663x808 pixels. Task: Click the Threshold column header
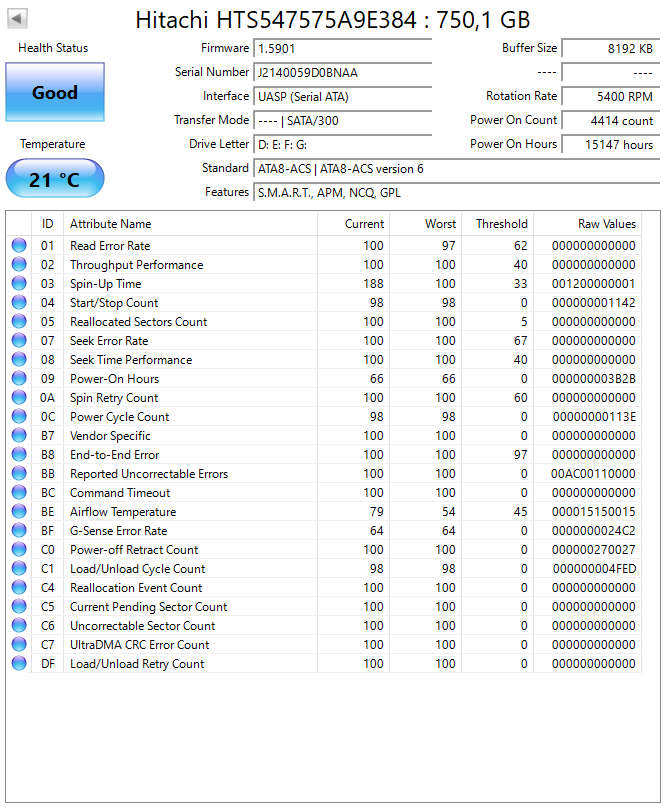tap(498, 224)
